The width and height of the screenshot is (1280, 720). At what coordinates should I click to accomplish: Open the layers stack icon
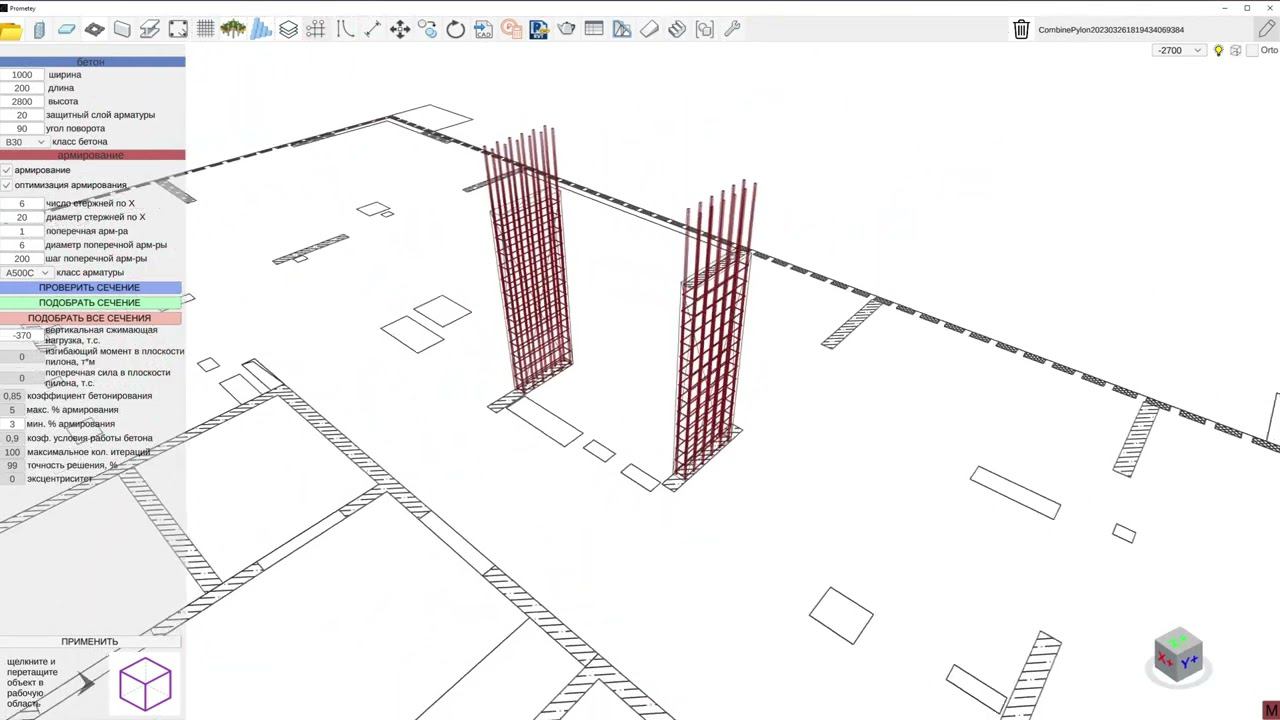click(x=288, y=29)
